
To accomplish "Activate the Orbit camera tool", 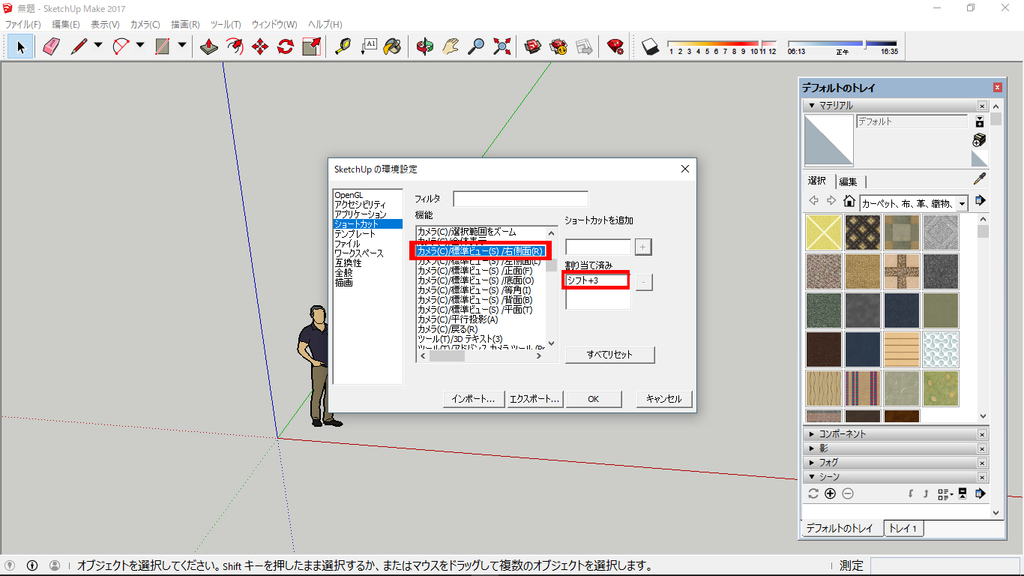I will pos(424,47).
